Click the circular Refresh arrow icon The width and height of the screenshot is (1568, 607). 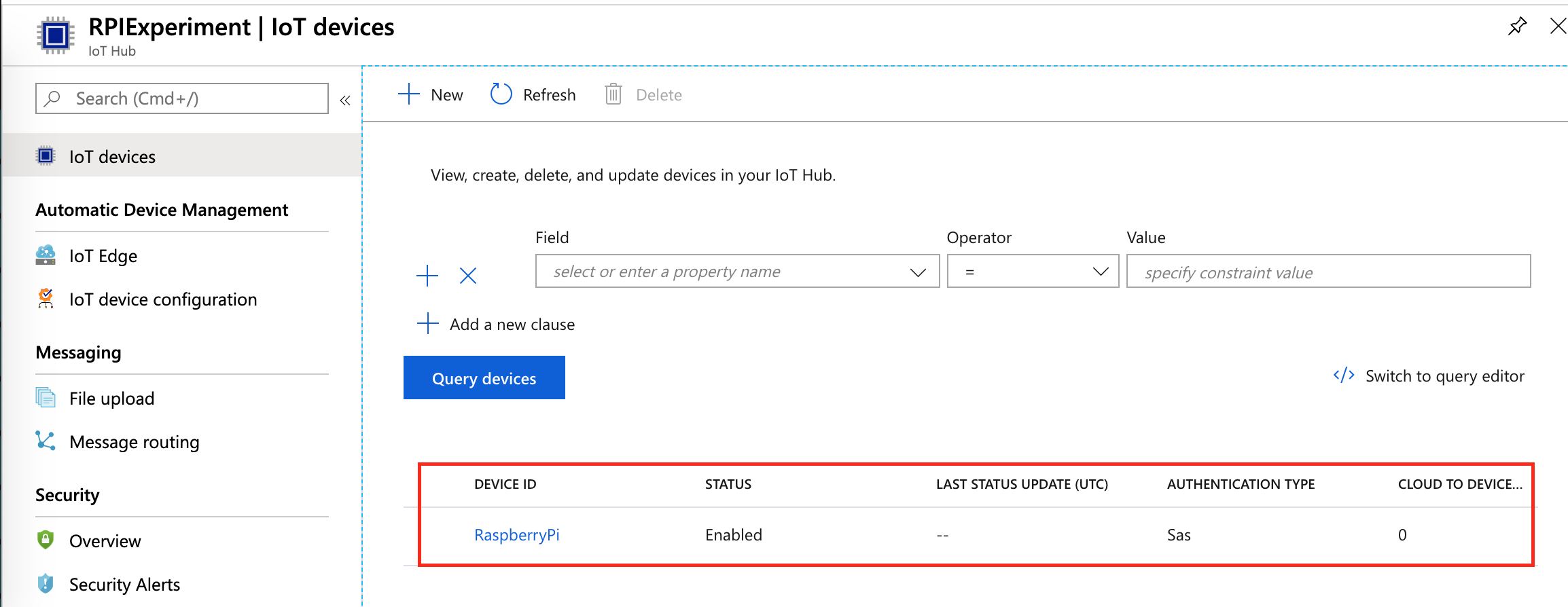pos(501,94)
